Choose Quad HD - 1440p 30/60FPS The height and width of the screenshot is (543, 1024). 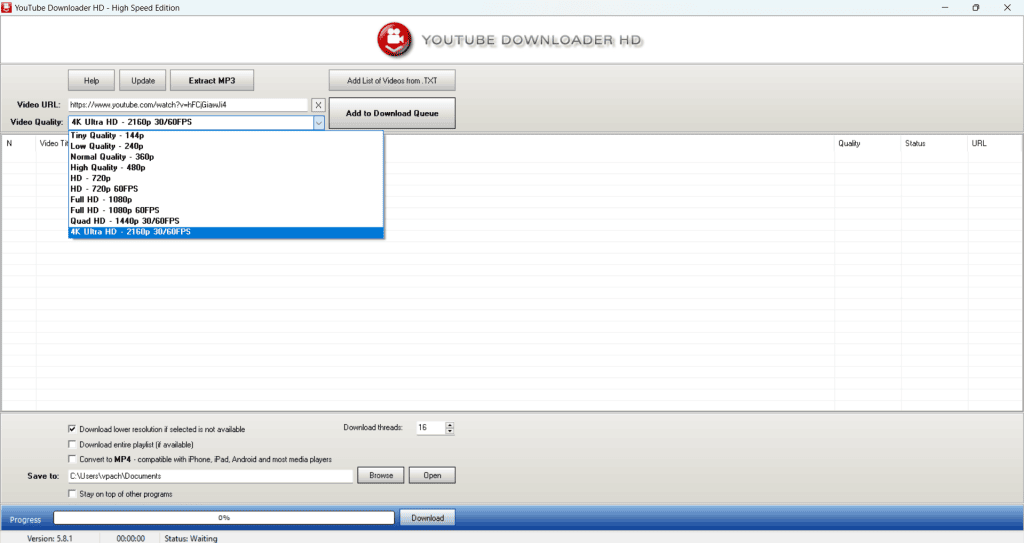[x=226, y=221]
